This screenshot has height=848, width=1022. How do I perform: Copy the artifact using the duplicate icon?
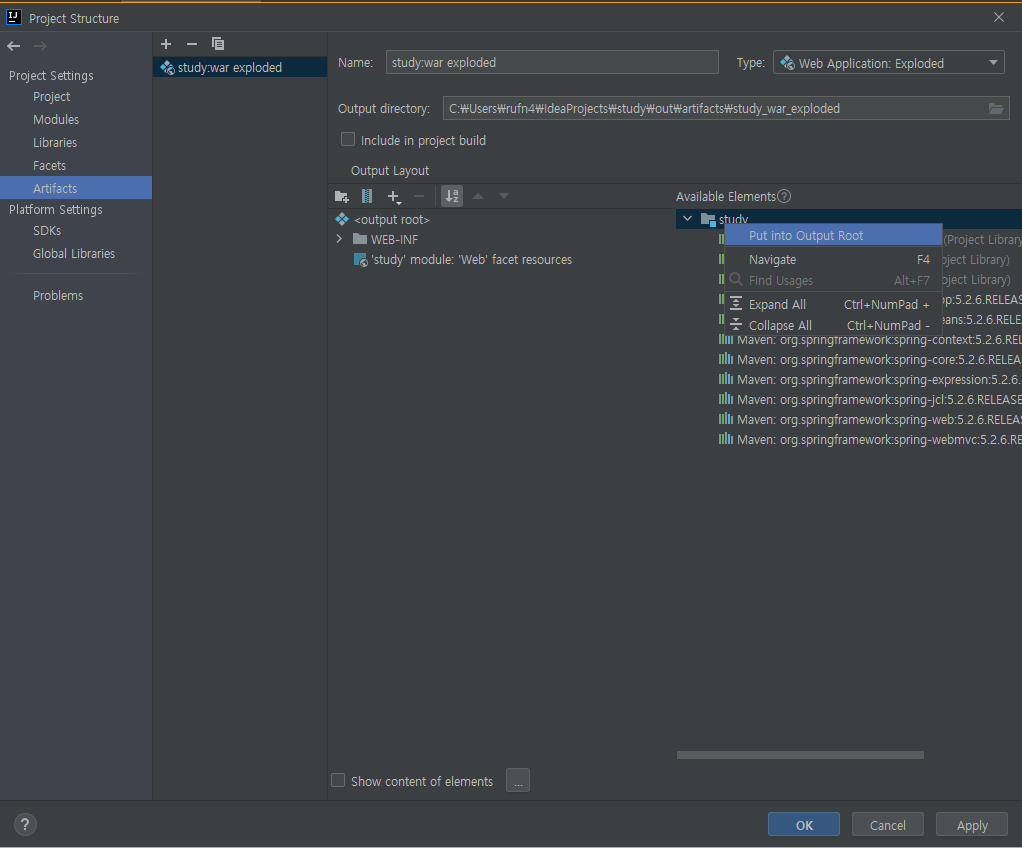[218, 44]
